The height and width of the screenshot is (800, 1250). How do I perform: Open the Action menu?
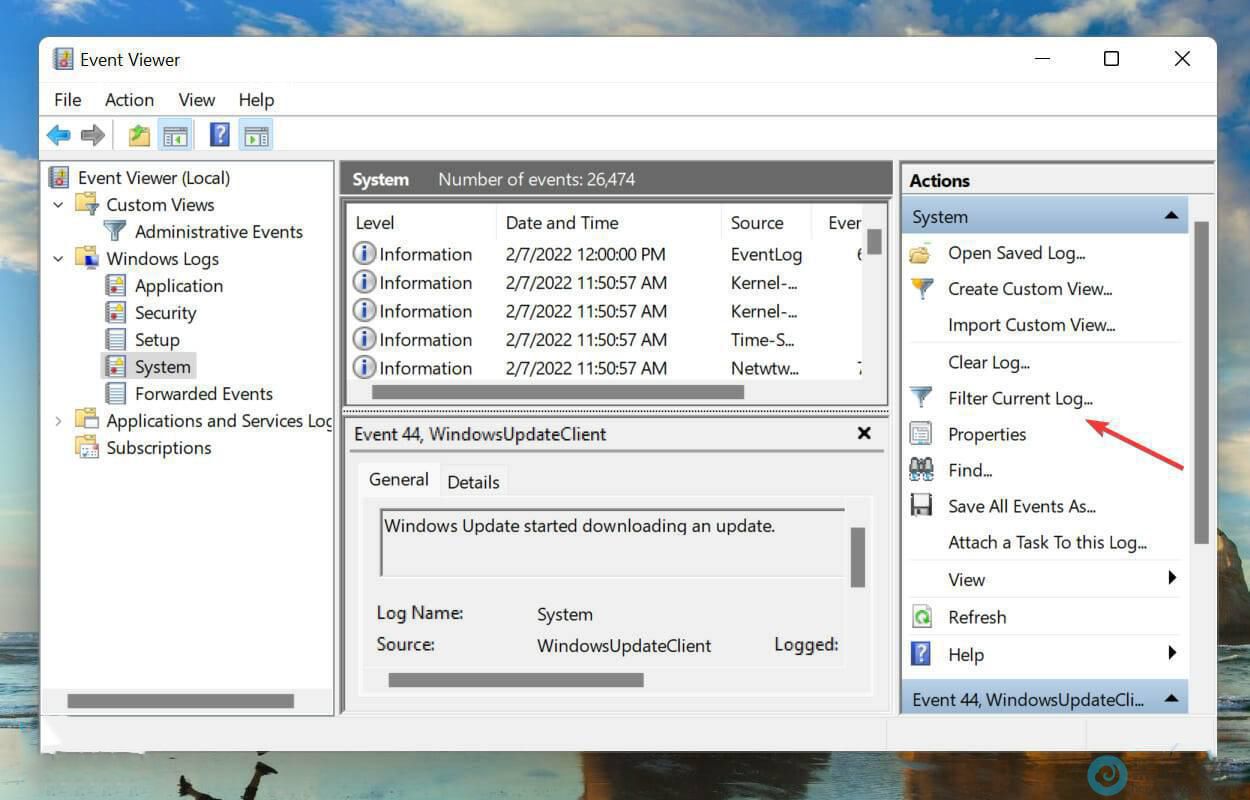129,100
